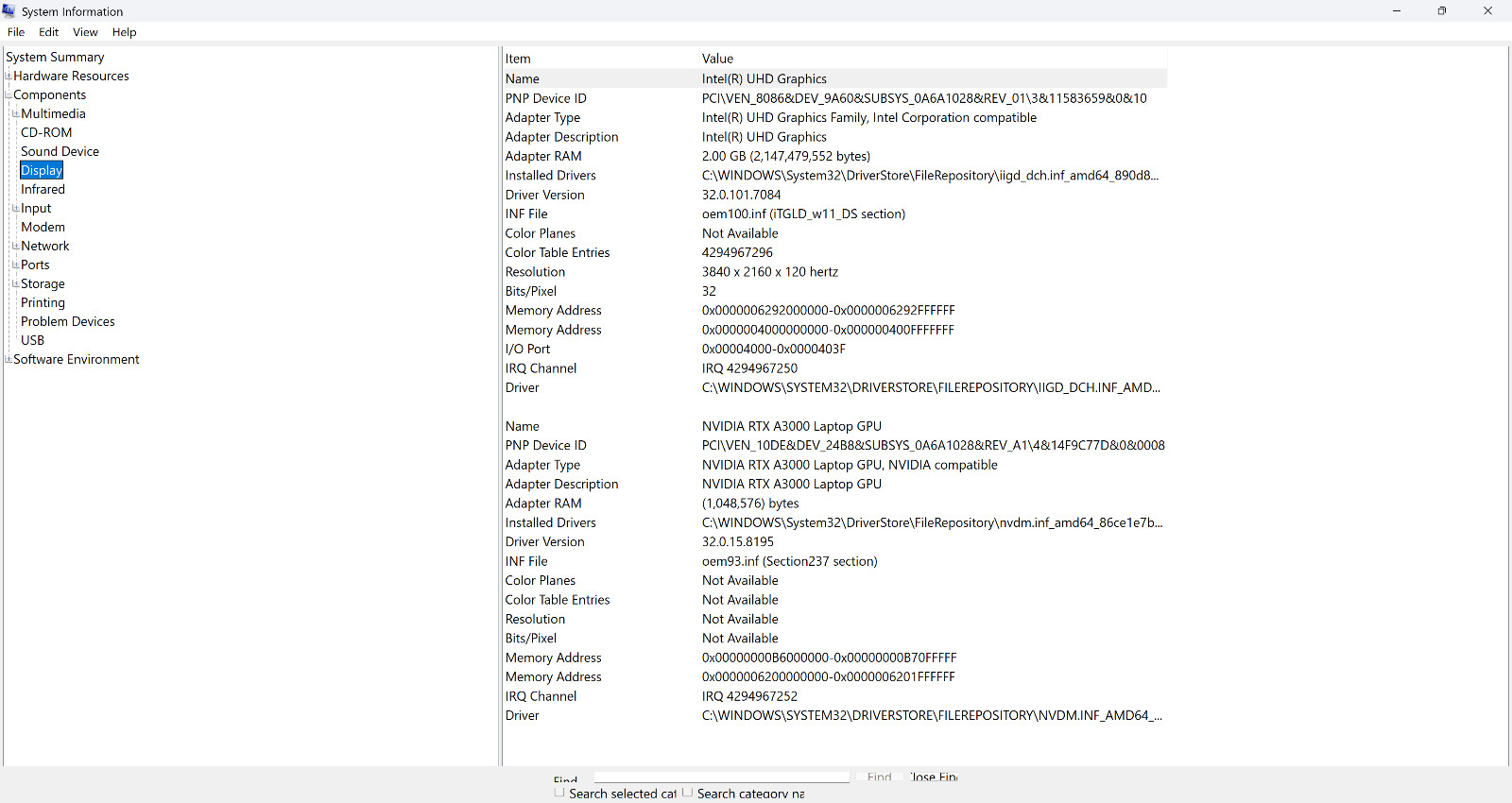The width and height of the screenshot is (1512, 803).
Task: Select (1,048,576) bytes adapter RAM value
Action: pyautogui.click(x=750, y=504)
